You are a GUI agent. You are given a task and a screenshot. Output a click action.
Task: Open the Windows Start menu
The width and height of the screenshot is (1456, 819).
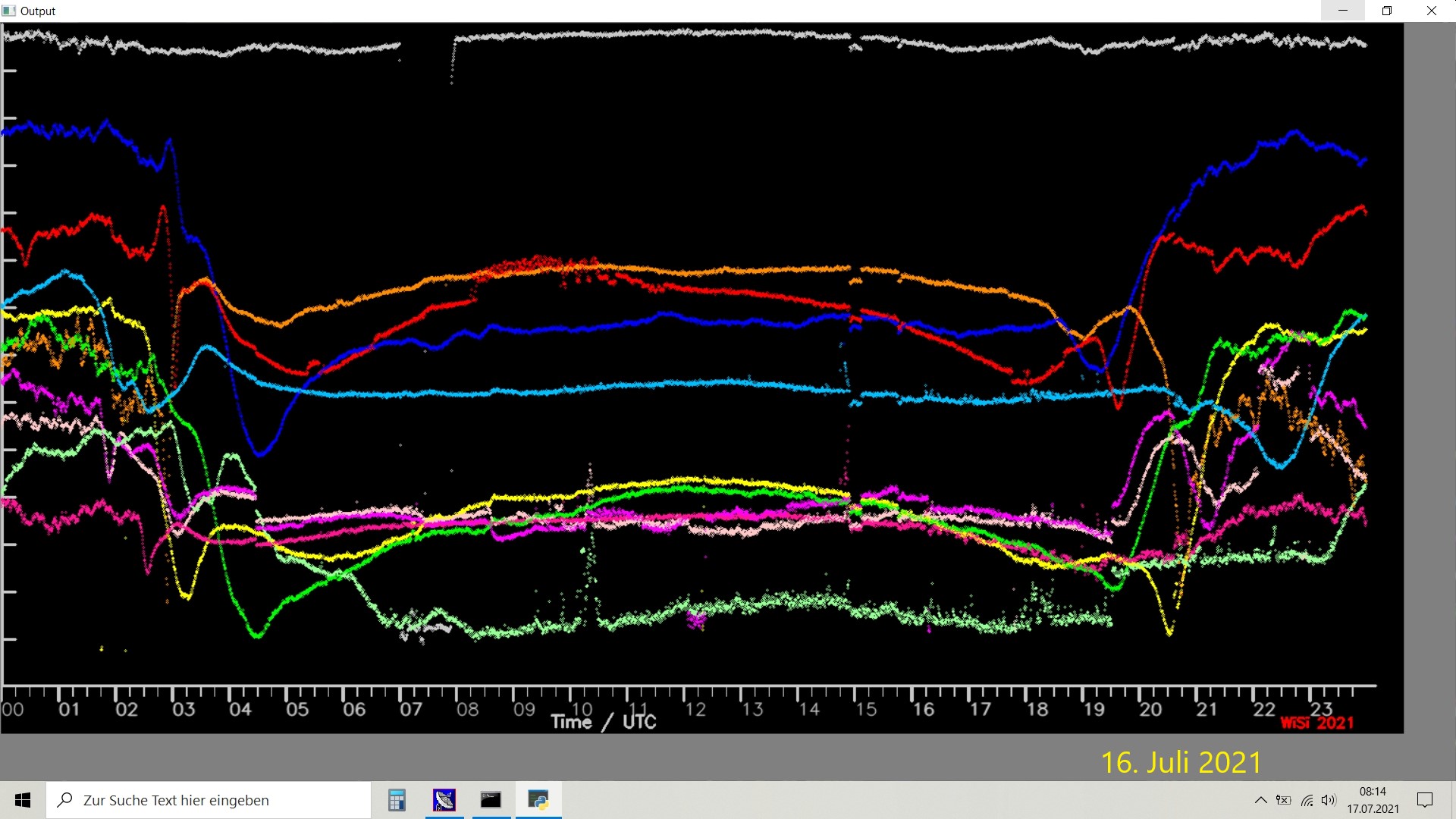(x=23, y=800)
